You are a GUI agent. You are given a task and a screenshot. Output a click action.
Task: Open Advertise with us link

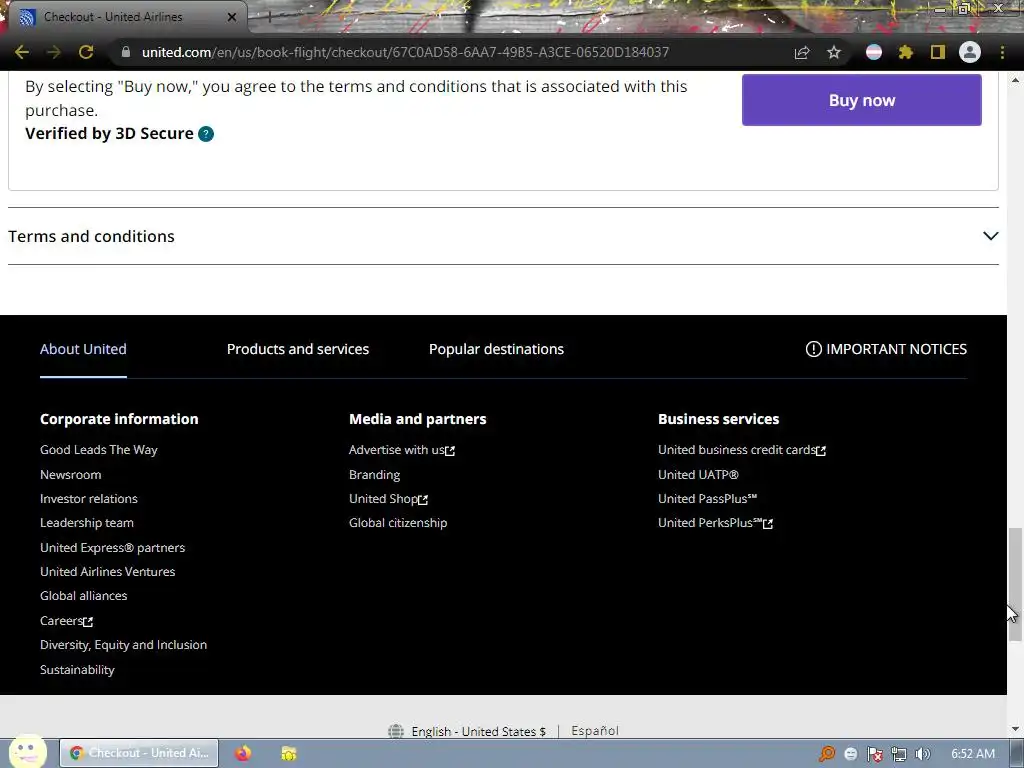click(402, 450)
